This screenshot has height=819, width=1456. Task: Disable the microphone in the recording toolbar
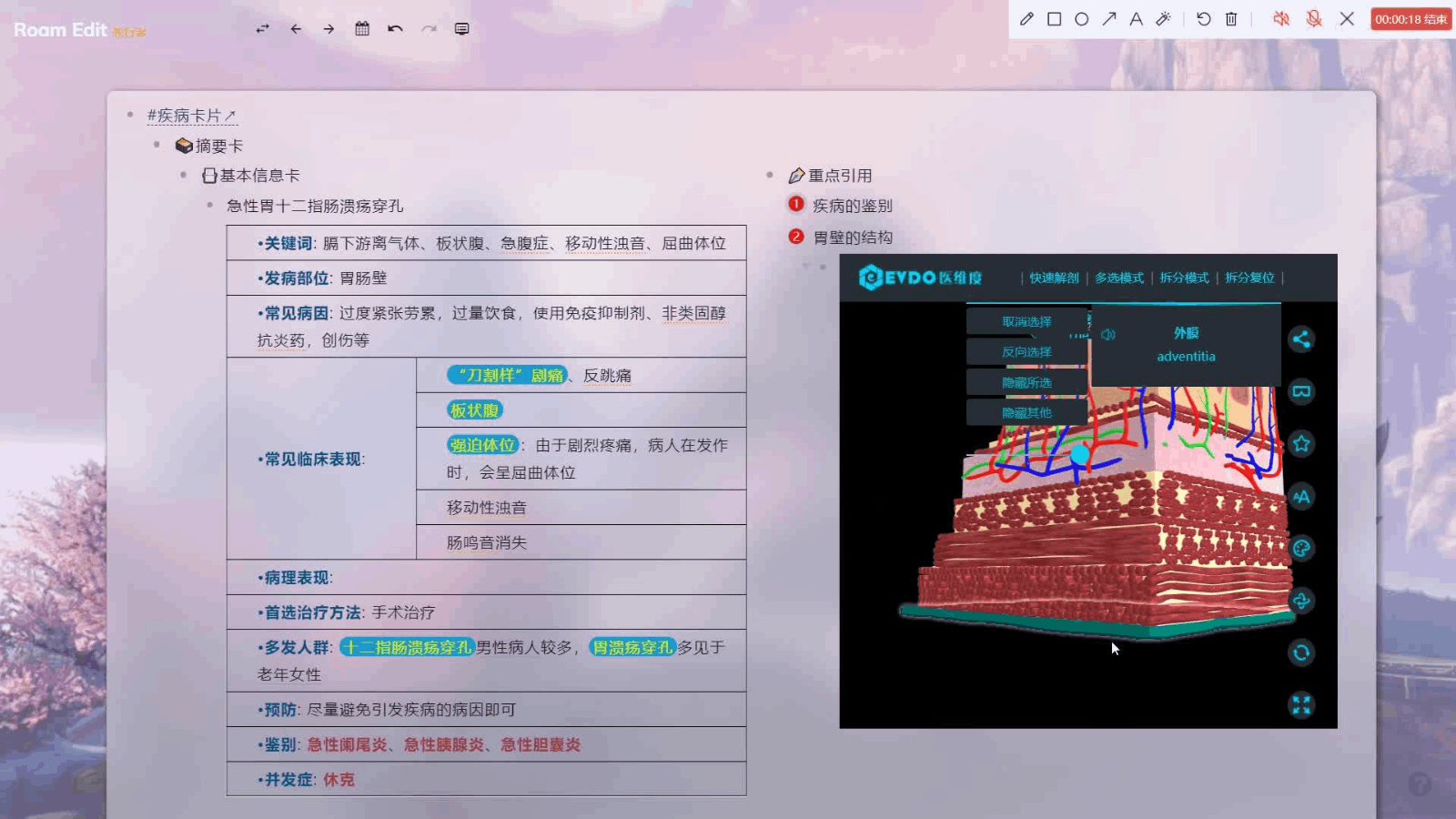coord(1313,18)
